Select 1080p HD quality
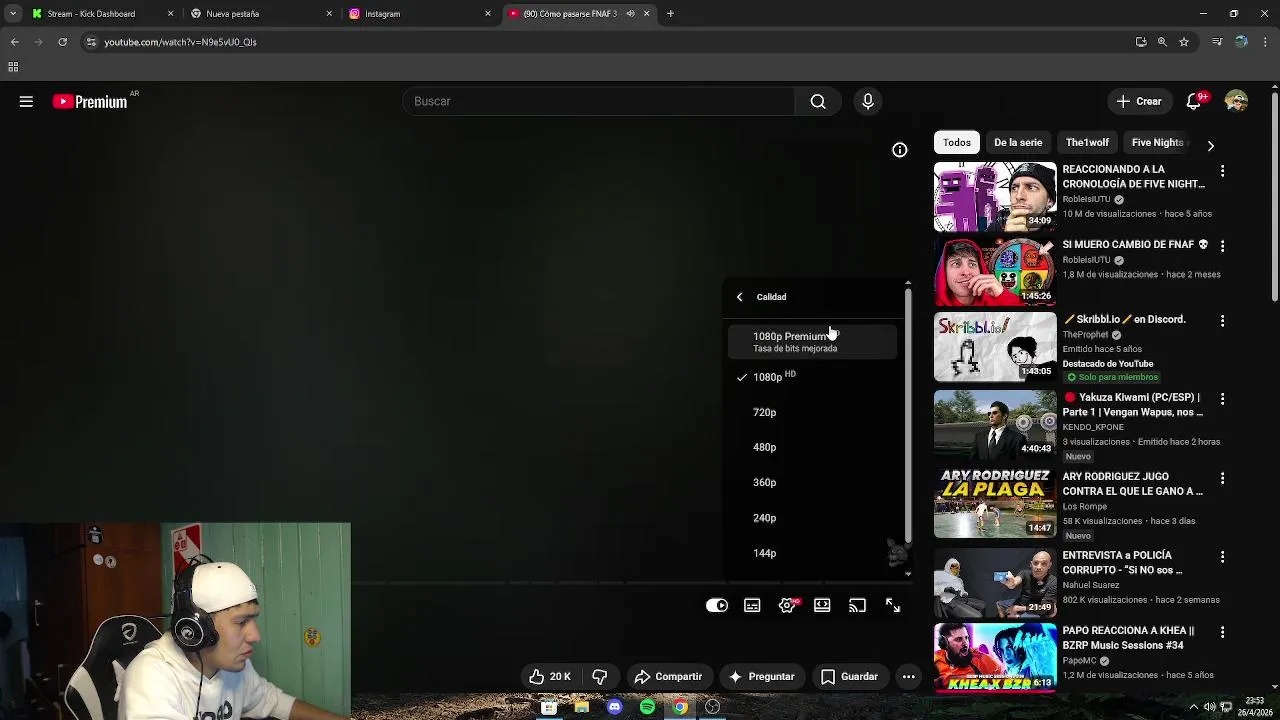The height and width of the screenshot is (720, 1280). pos(811,377)
